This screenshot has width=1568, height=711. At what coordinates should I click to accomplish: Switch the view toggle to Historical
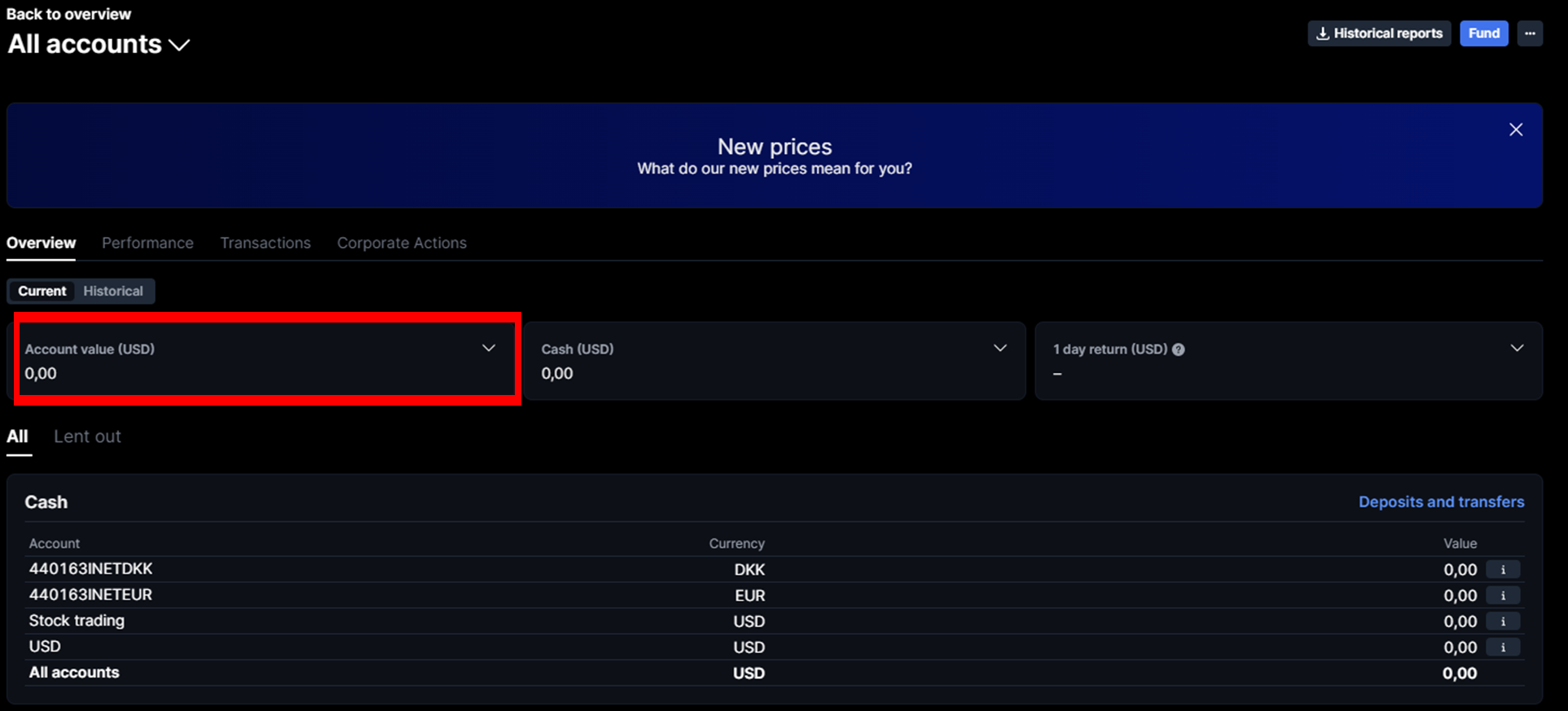click(x=113, y=291)
